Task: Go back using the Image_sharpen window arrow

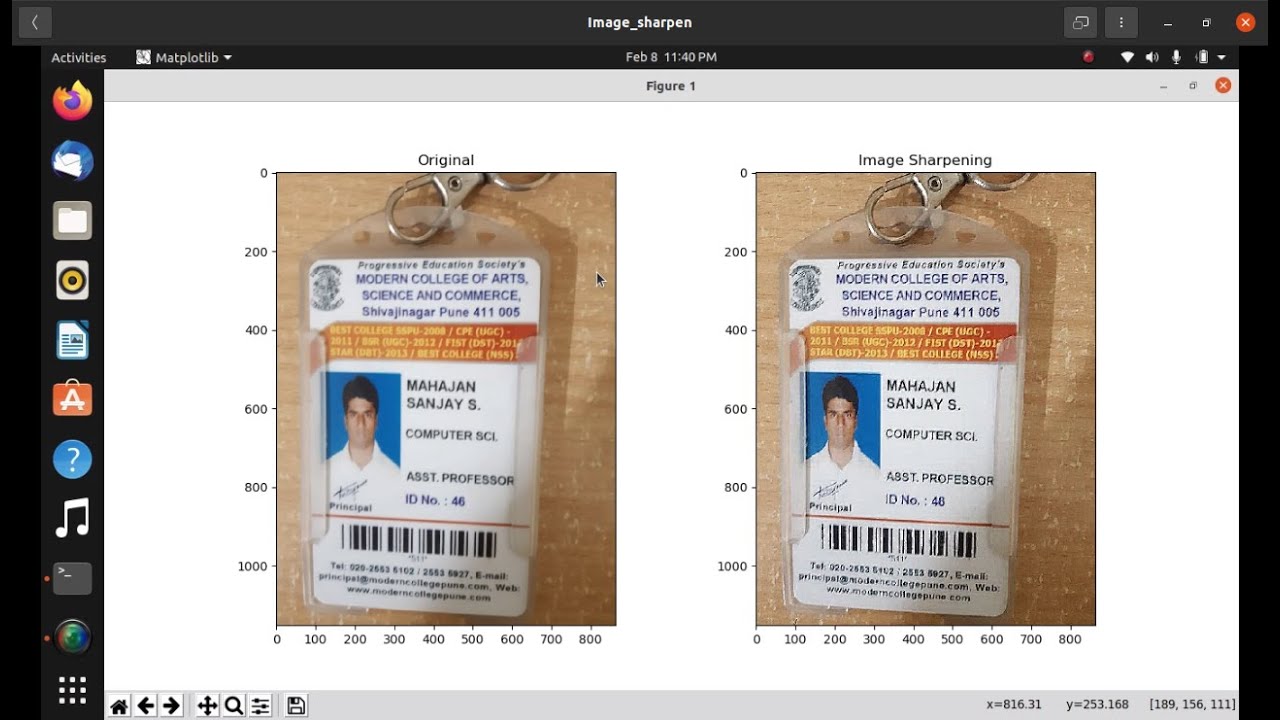Action: [35, 22]
